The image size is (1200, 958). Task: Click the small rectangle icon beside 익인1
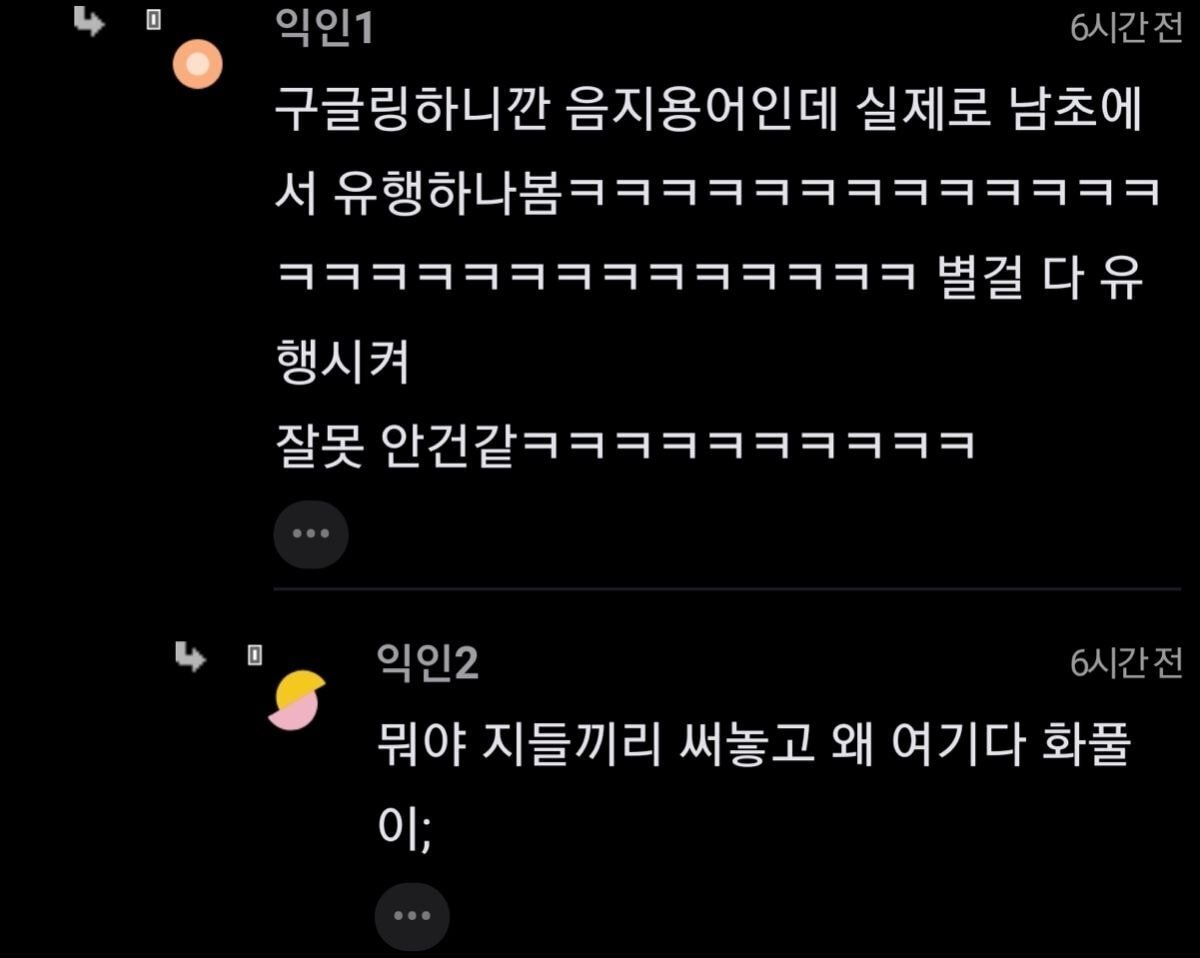click(x=153, y=20)
